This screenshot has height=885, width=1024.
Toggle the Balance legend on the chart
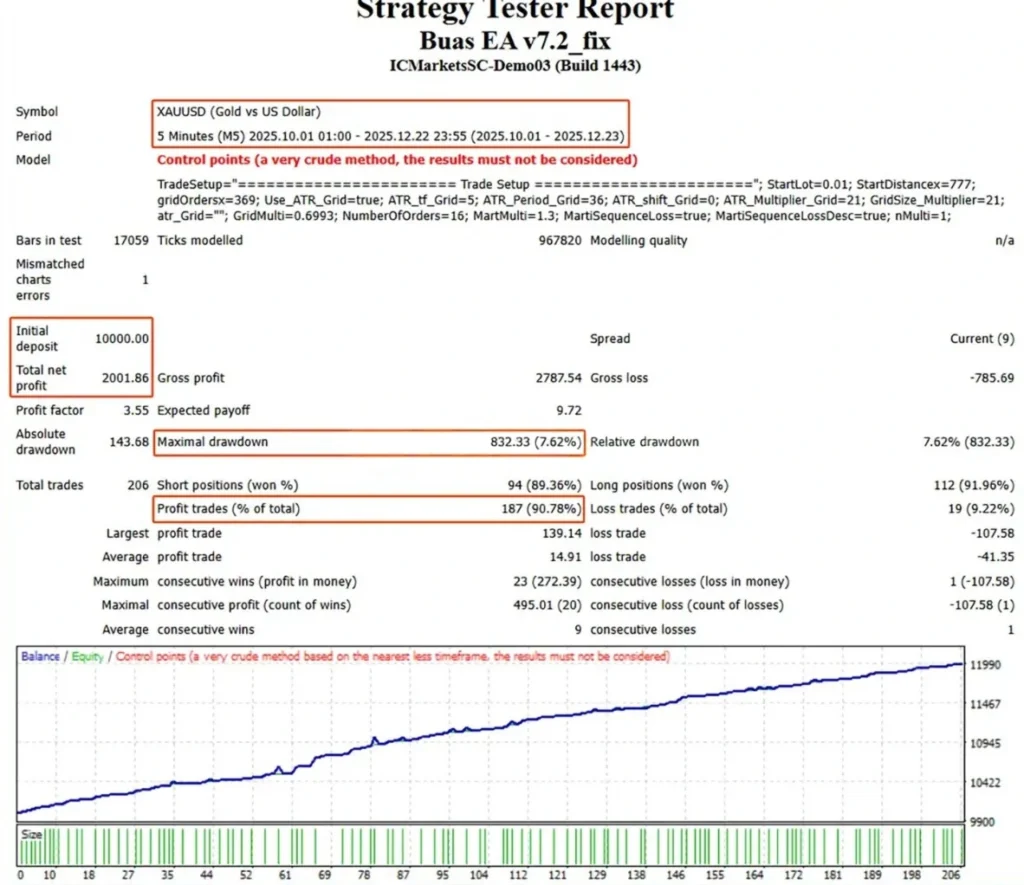point(38,657)
